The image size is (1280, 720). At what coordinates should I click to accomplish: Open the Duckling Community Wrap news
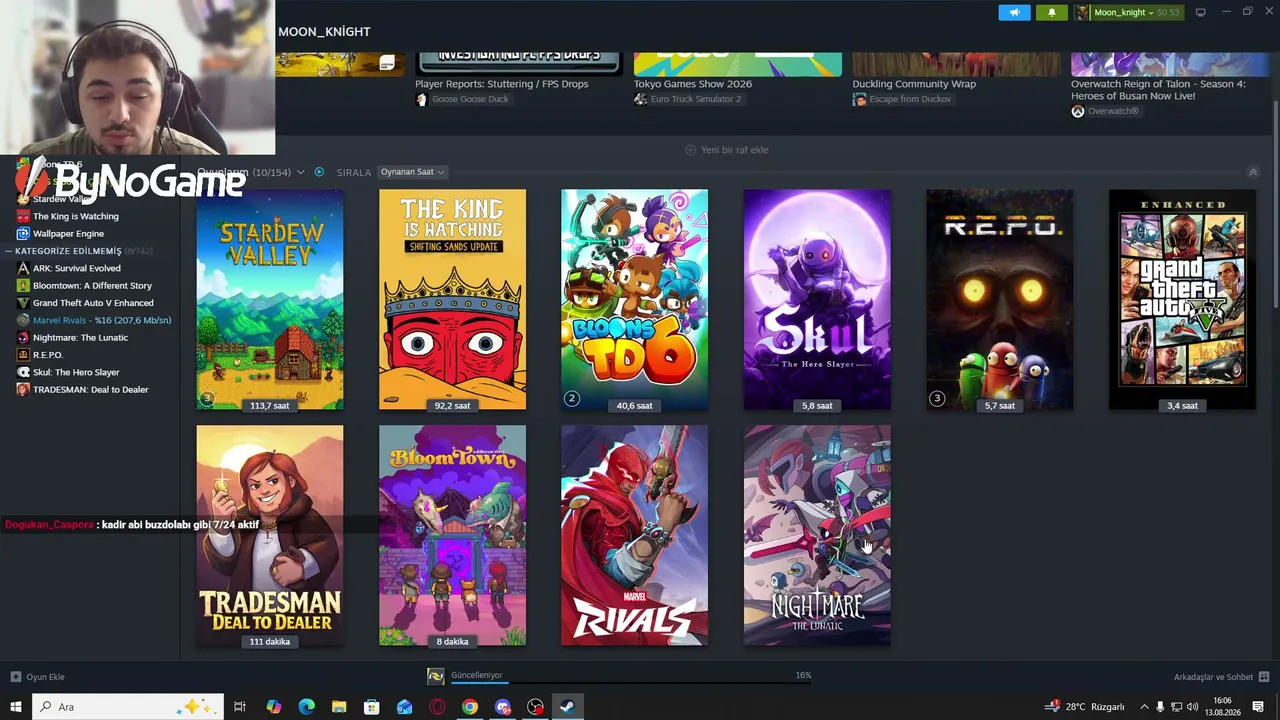click(x=914, y=84)
